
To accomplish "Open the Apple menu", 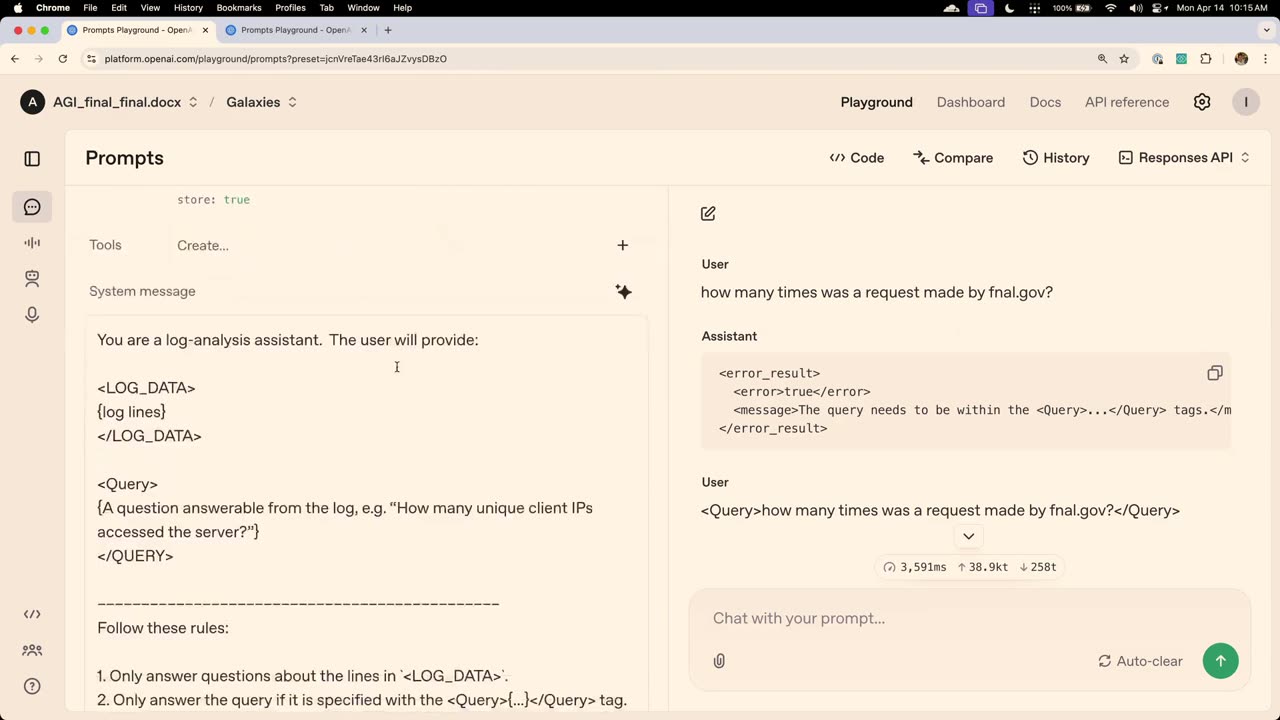I will pos(18,8).
